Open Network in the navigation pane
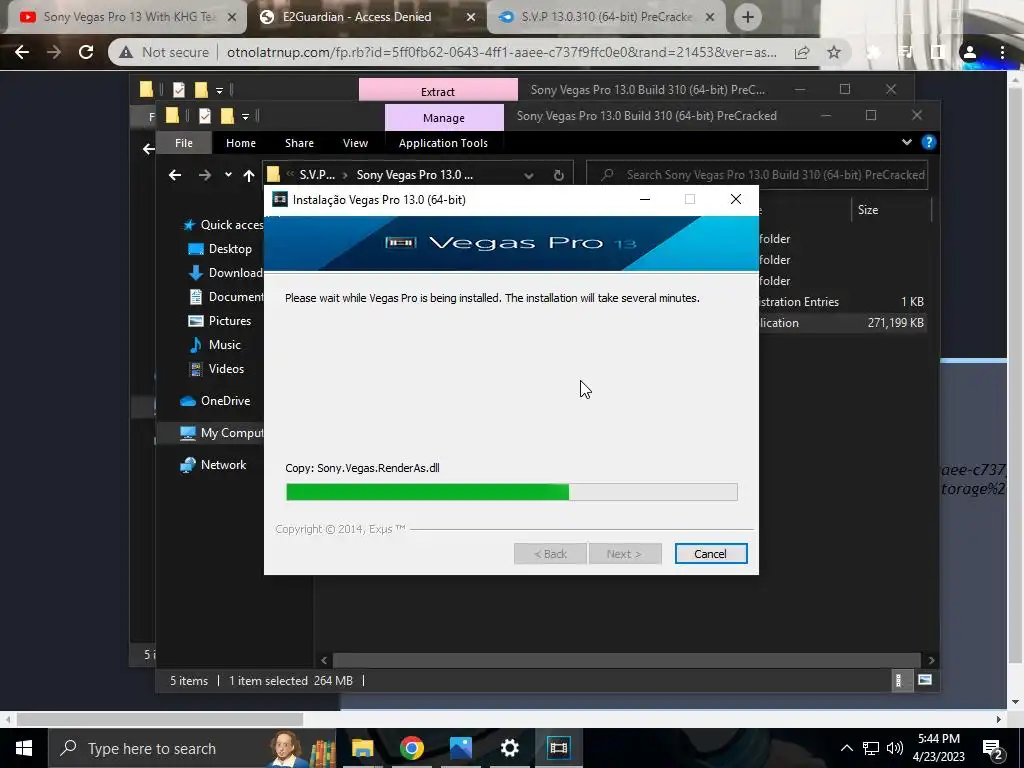1024x768 pixels. (214, 465)
